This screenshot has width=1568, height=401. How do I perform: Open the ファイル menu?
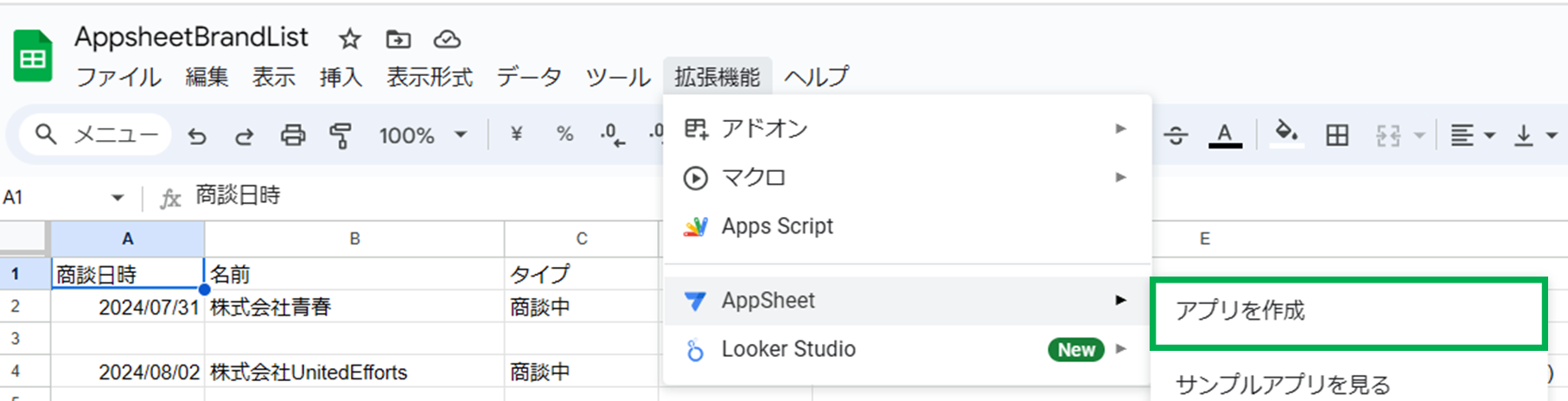[x=118, y=77]
